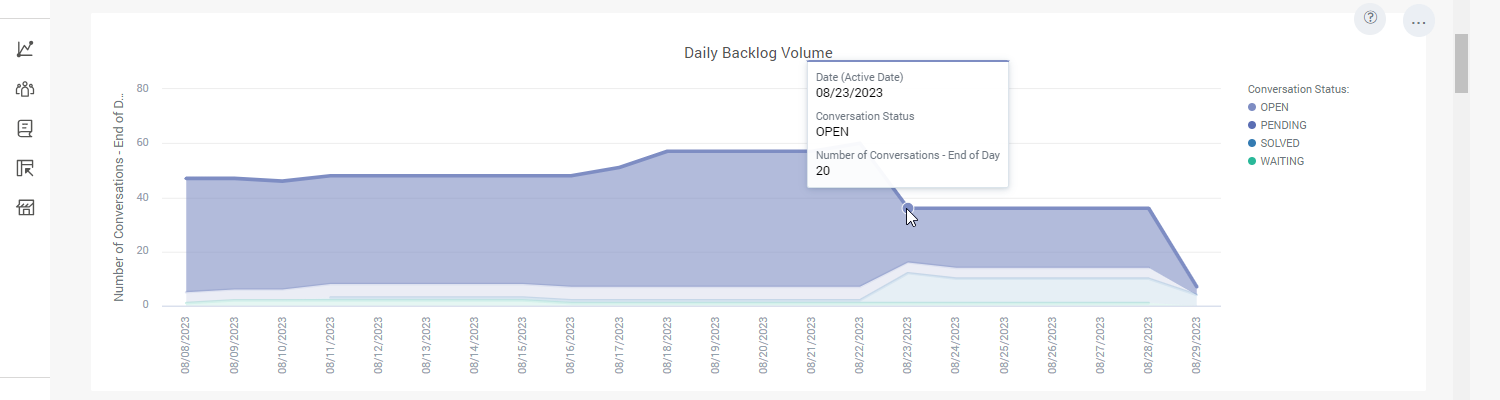The image size is (1500, 400).
Task: Open the people group sidebar icon
Action: (x=26, y=89)
